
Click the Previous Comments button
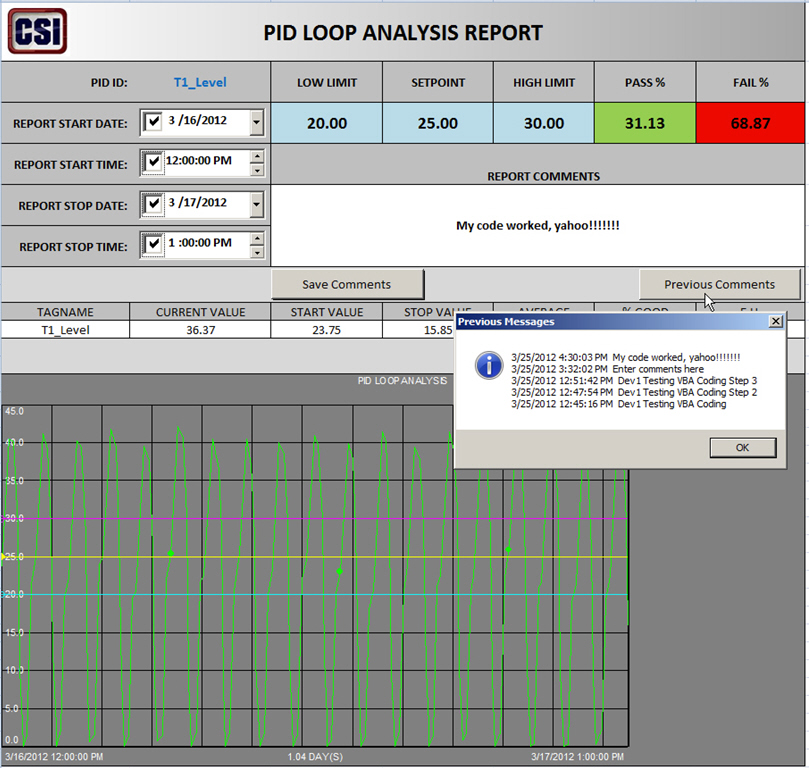719,284
